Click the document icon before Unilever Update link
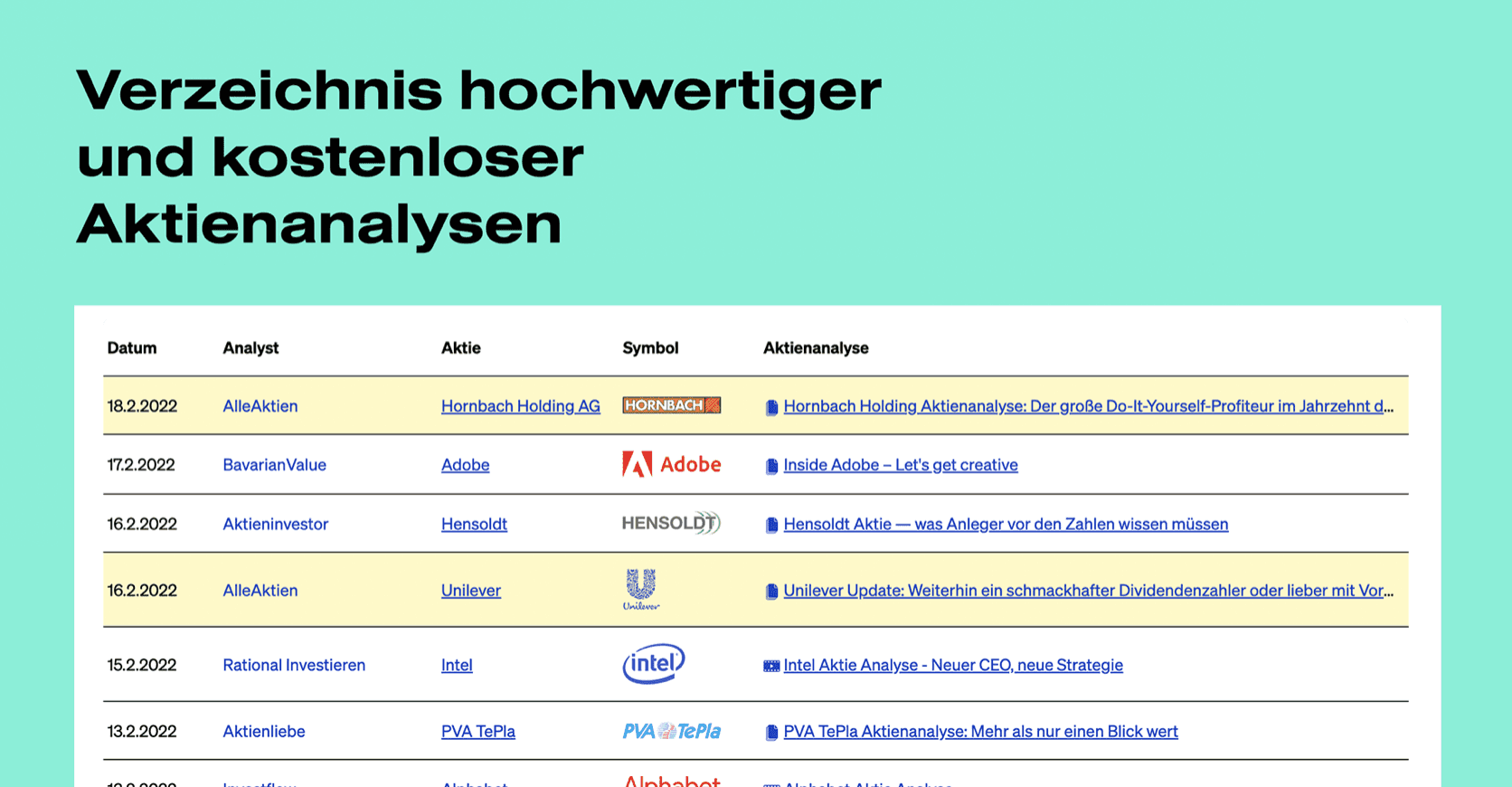The width and height of the screenshot is (1512, 787). (x=771, y=592)
